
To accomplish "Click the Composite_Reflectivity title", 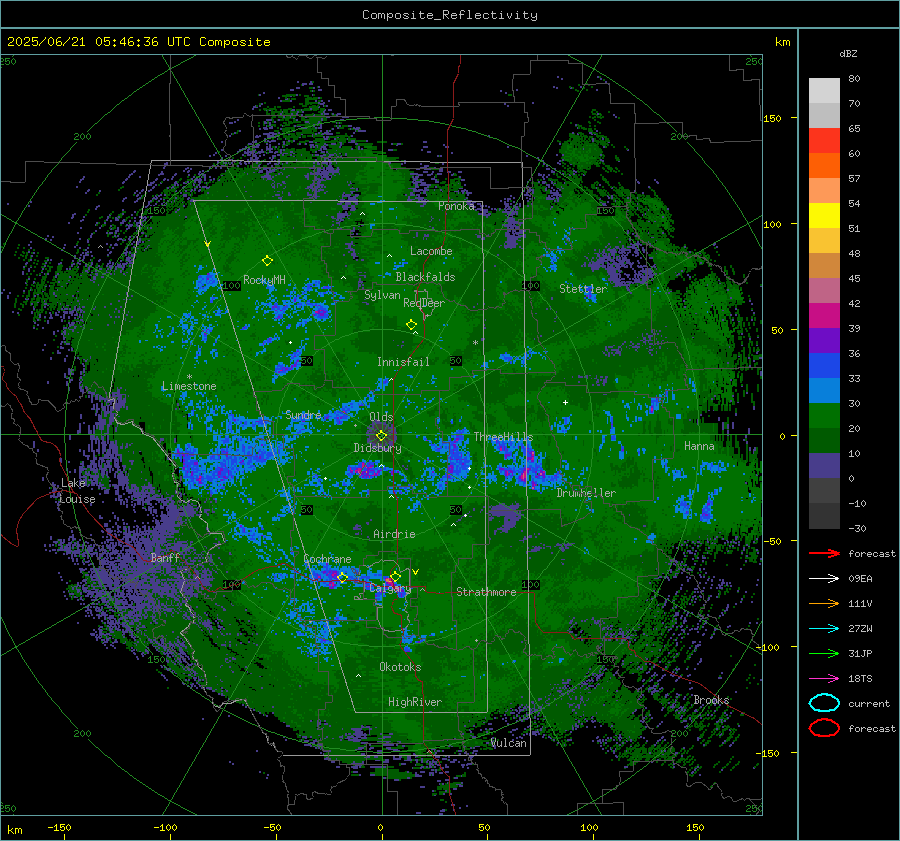I will tap(450, 15).
